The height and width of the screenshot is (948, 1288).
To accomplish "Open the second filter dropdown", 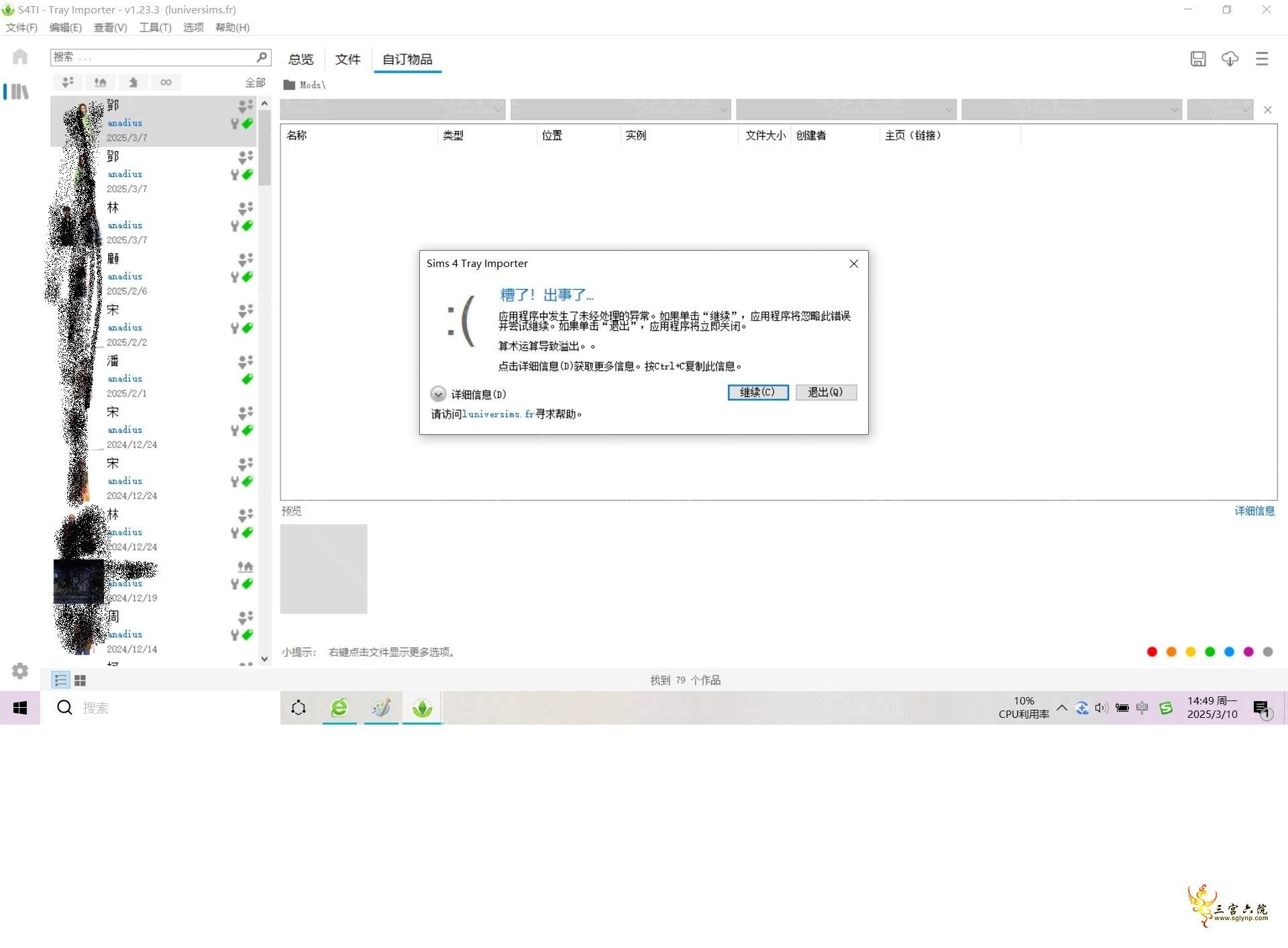I will click(x=621, y=109).
